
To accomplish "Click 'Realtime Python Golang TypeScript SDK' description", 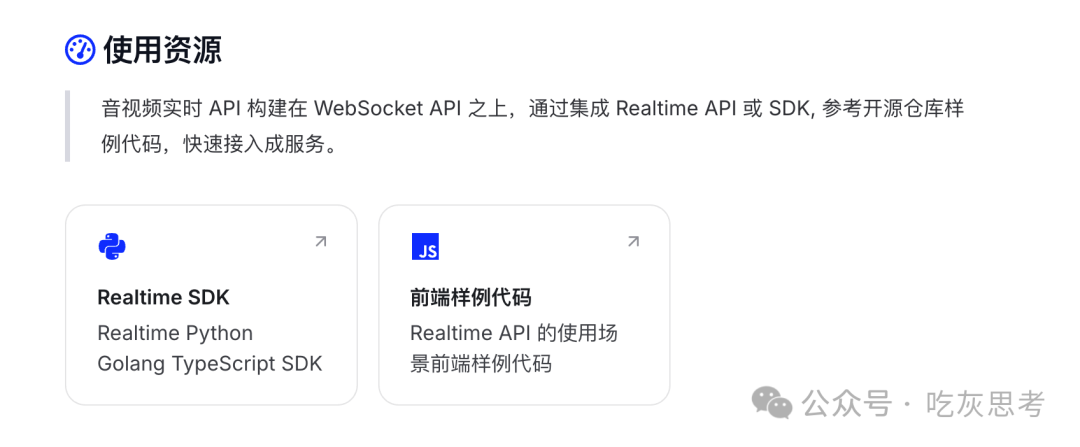I will [x=210, y=349].
